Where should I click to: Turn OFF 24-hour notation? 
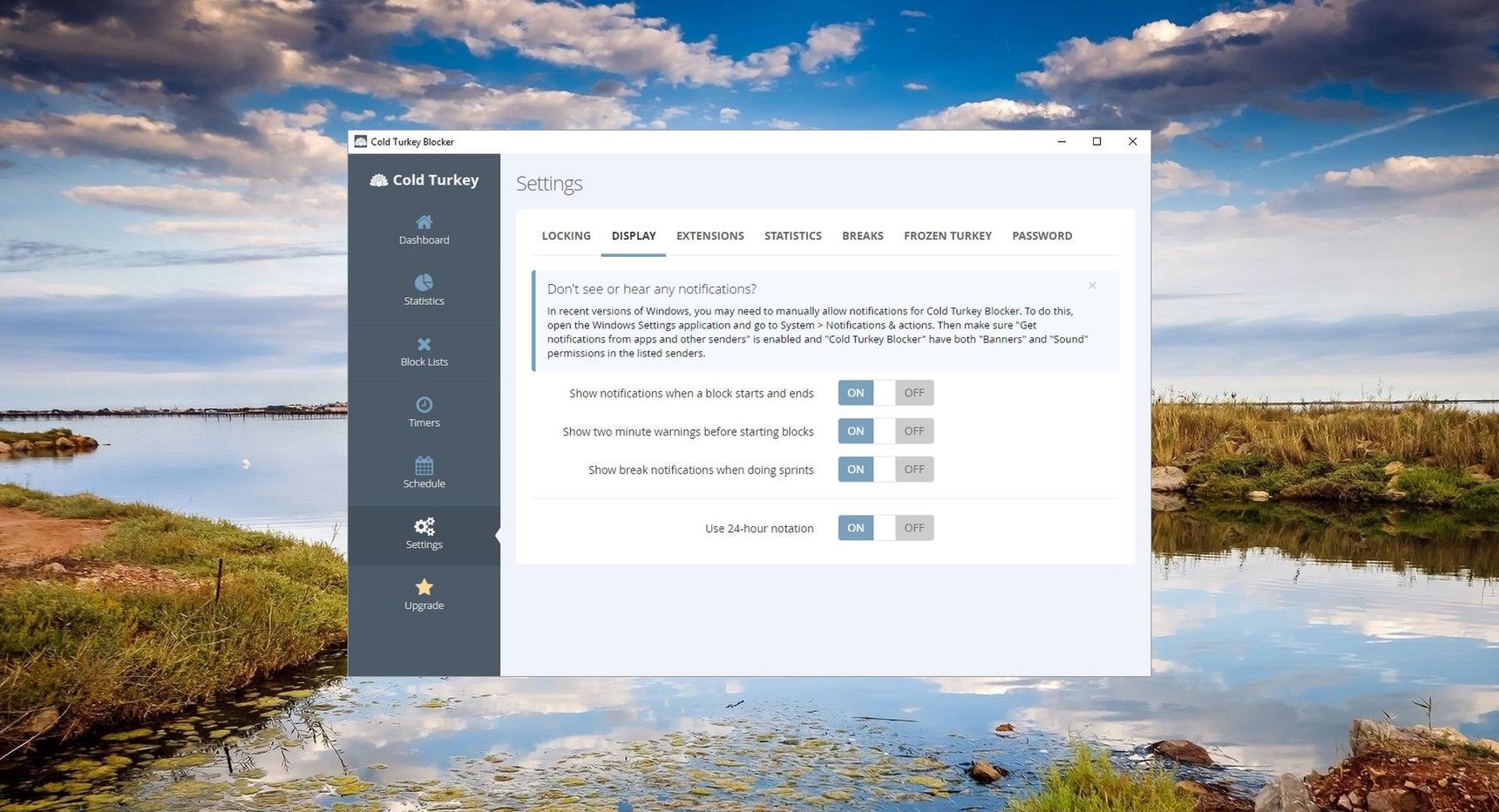point(914,528)
